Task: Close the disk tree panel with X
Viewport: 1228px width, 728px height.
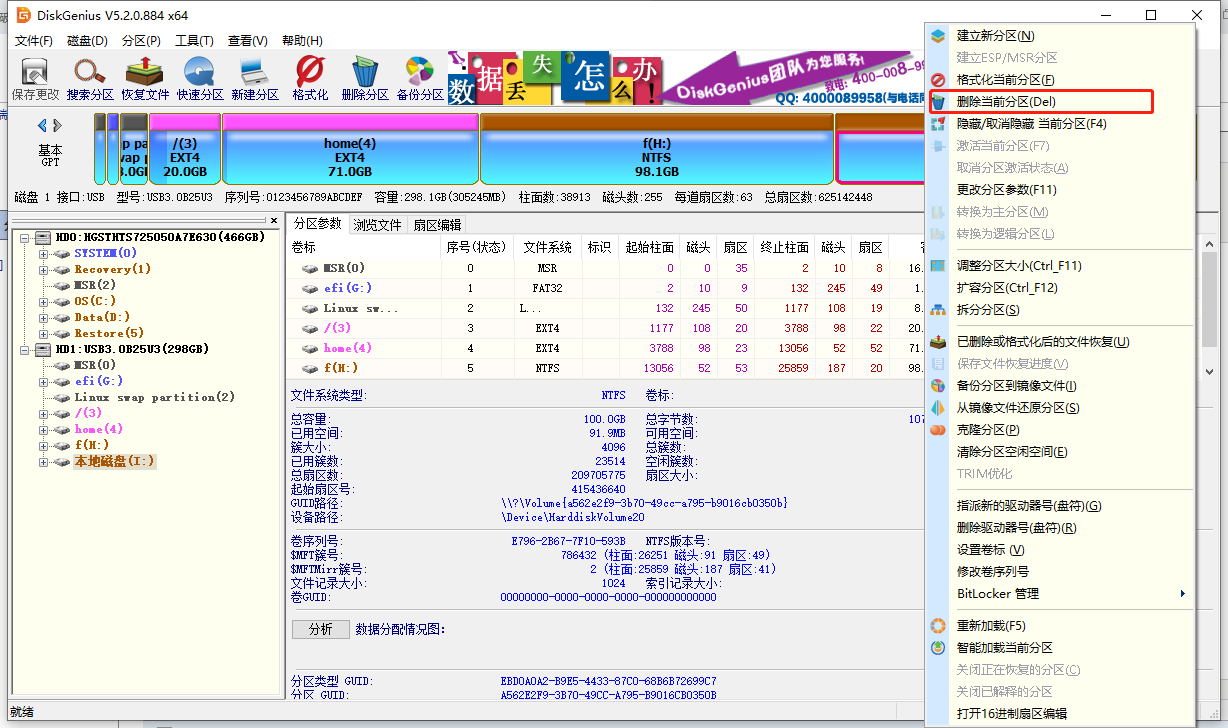Action: [x=275, y=220]
